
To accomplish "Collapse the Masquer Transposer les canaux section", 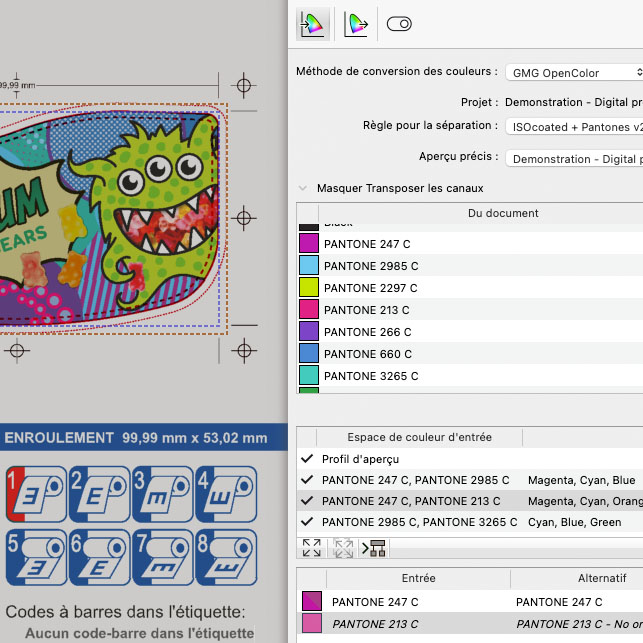I will [x=303, y=188].
